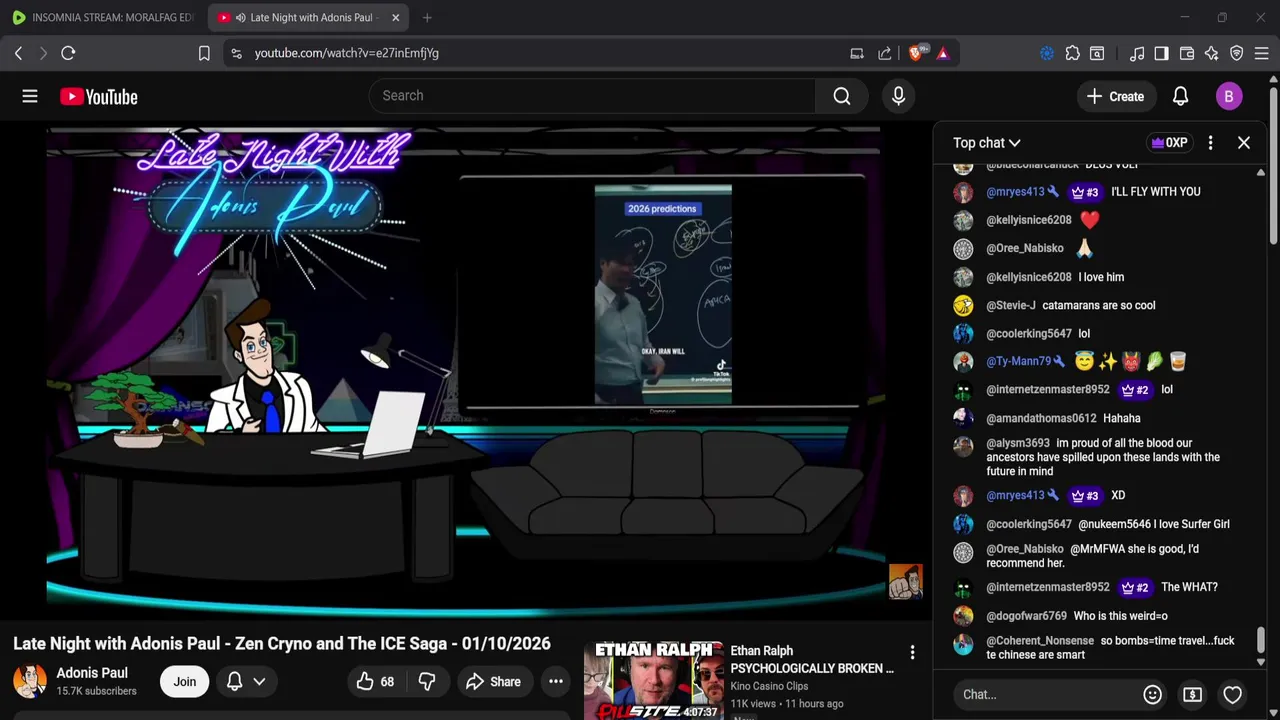Image resolution: width=1280 pixels, height=720 pixels.
Task: Click chat user @mryes413 on the 'I'LL FLY WITH YOU' message
Action: [1015, 192]
